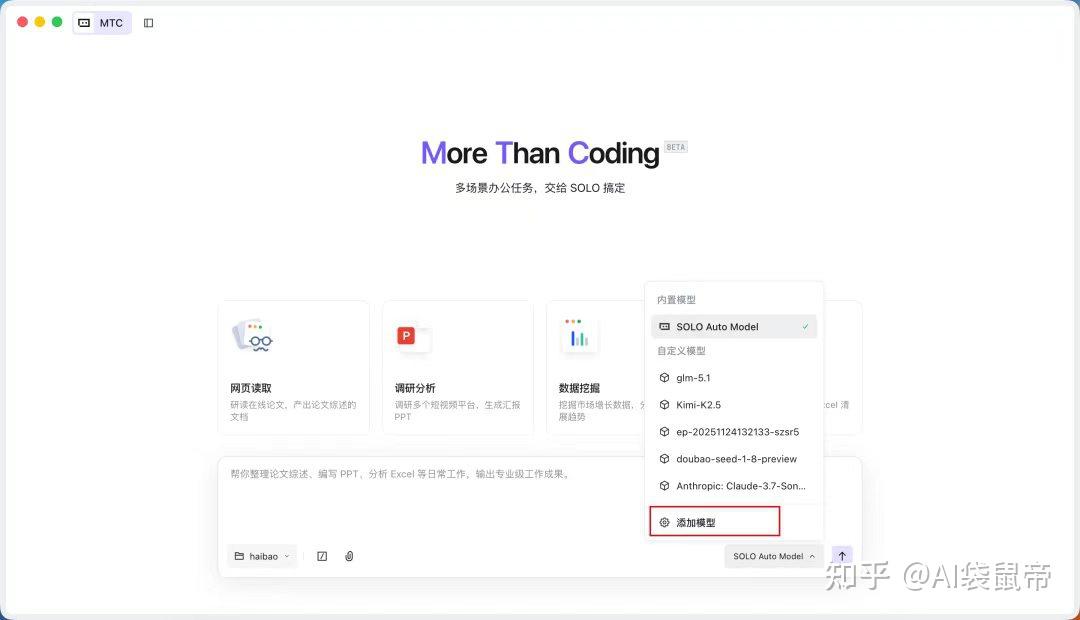
Task: Choose the Kimi-K2.5 model
Action: [734, 404]
